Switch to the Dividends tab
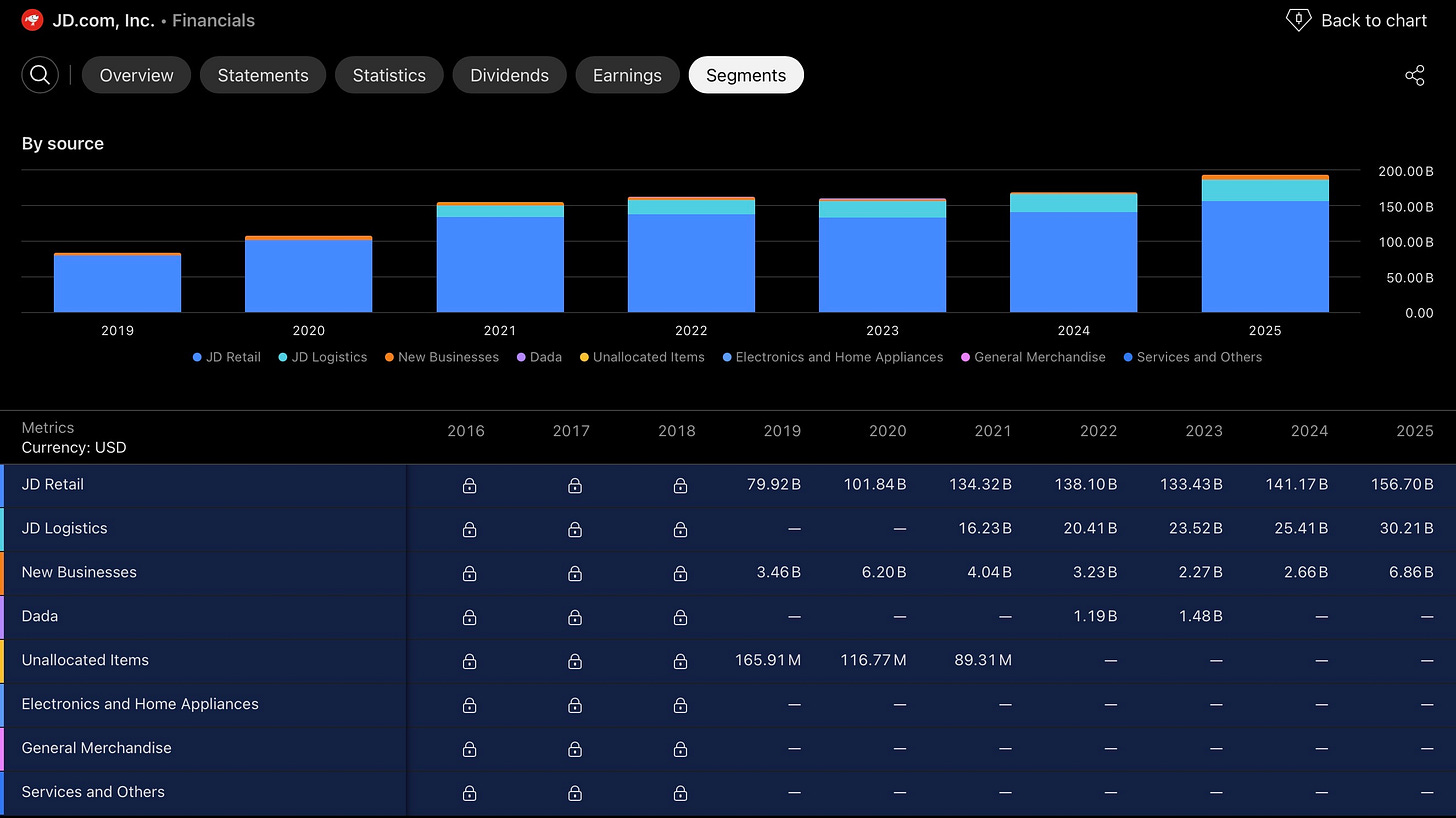The height and width of the screenshot is (818, 1456). pos(509,75)
